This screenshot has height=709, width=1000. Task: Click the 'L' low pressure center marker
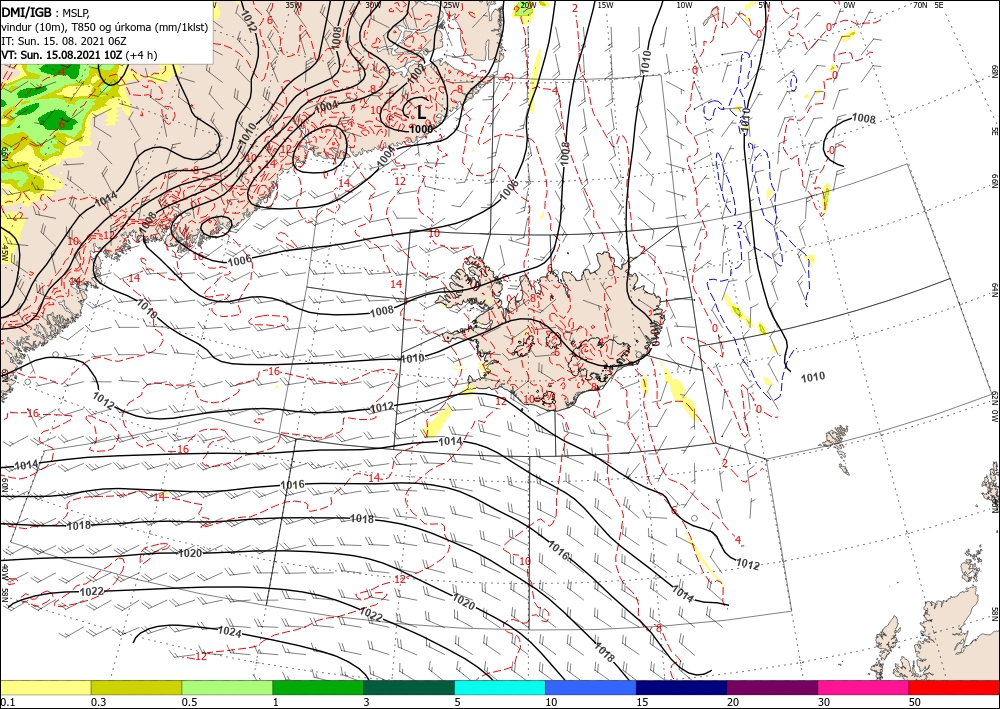click(x=421, y=112)
